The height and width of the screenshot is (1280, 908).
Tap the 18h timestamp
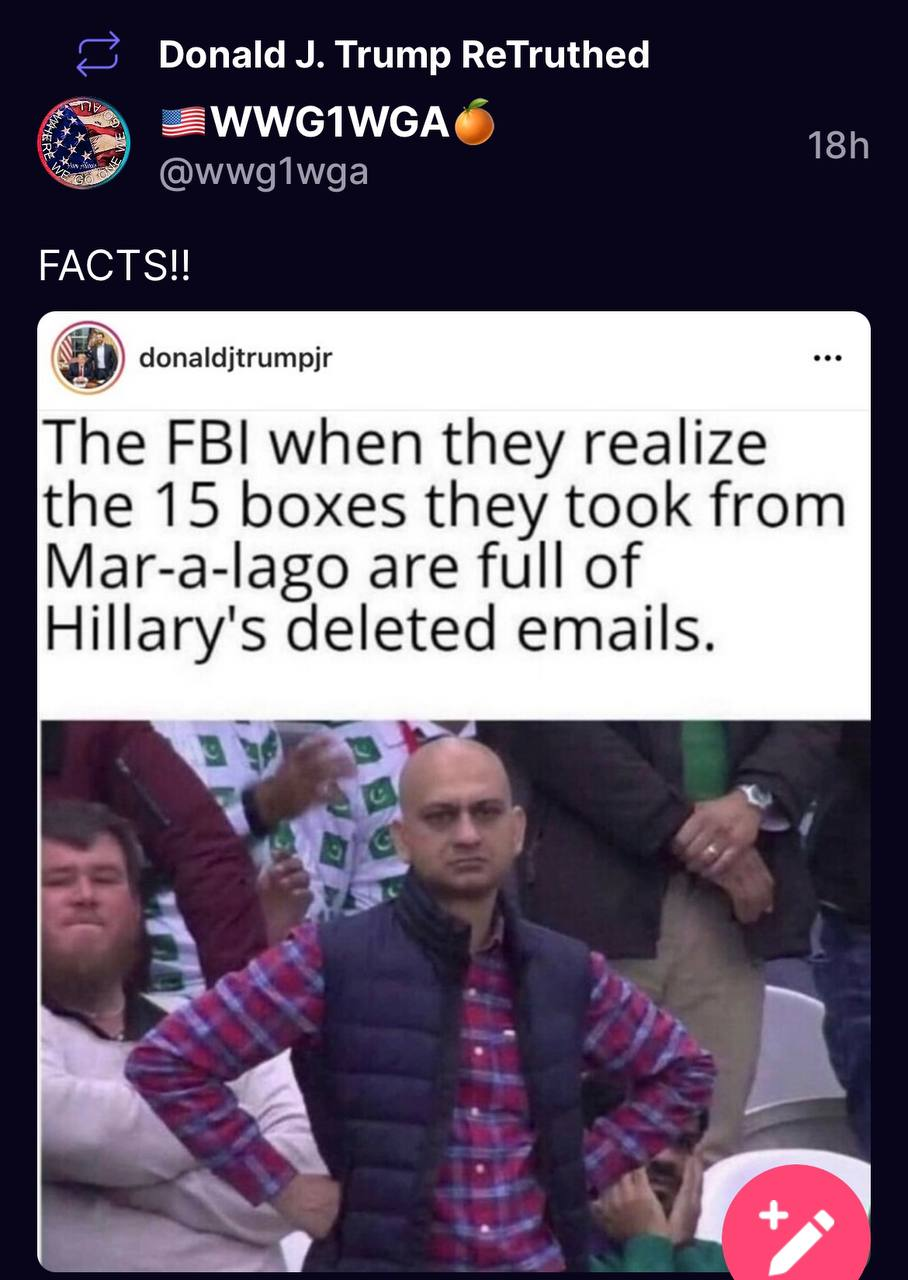point(838,147)
